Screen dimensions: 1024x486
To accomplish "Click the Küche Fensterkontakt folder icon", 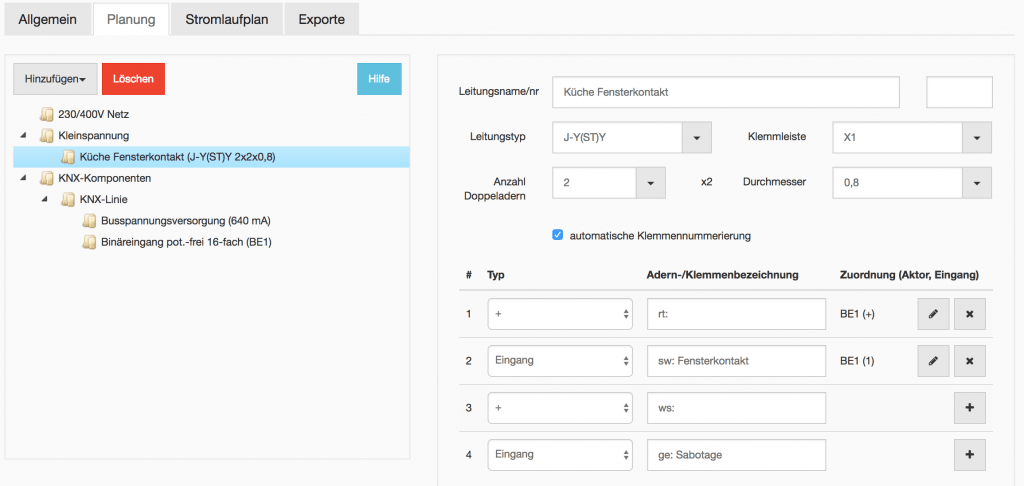I will click(68, 157).
